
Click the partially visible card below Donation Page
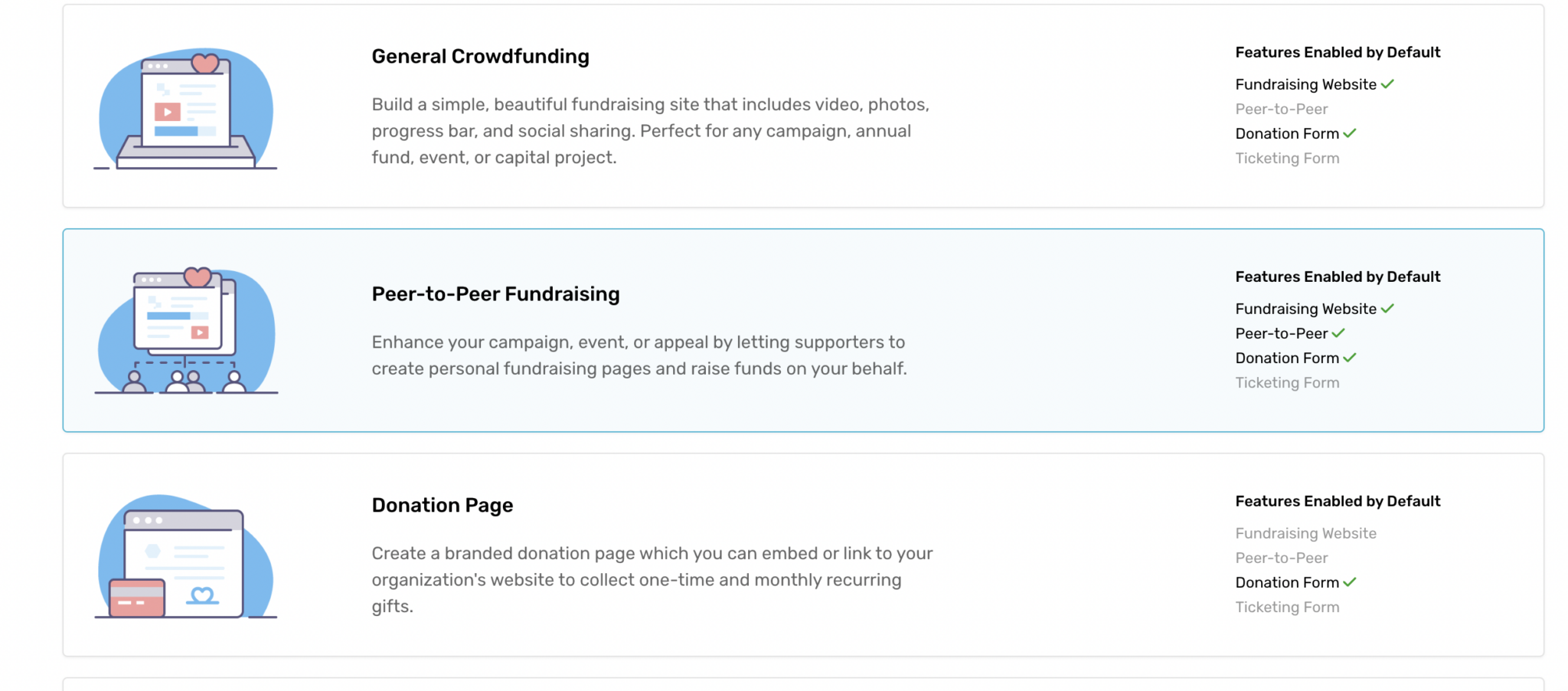[784, 686]
